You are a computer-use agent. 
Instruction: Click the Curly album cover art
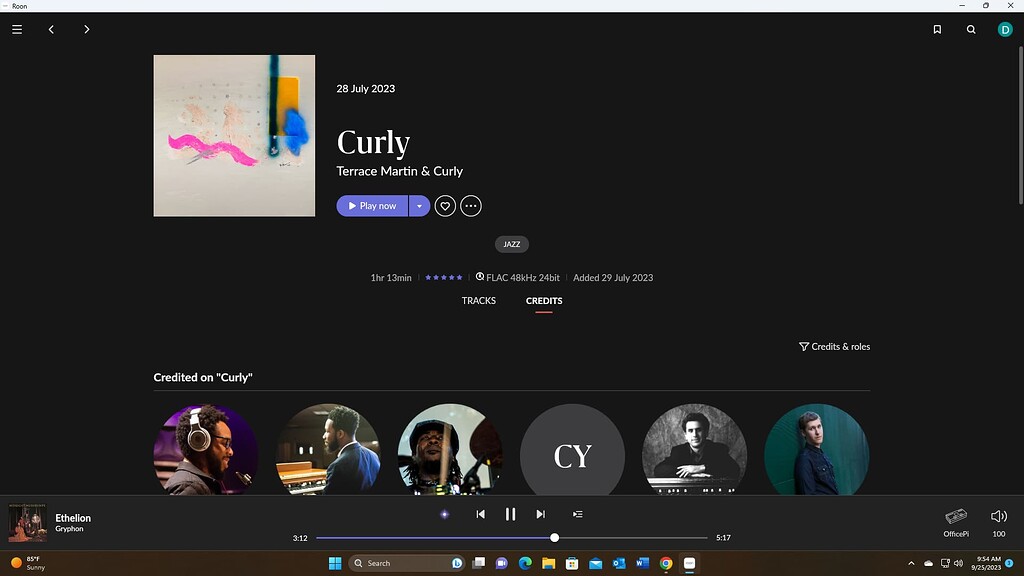(234, 135)
